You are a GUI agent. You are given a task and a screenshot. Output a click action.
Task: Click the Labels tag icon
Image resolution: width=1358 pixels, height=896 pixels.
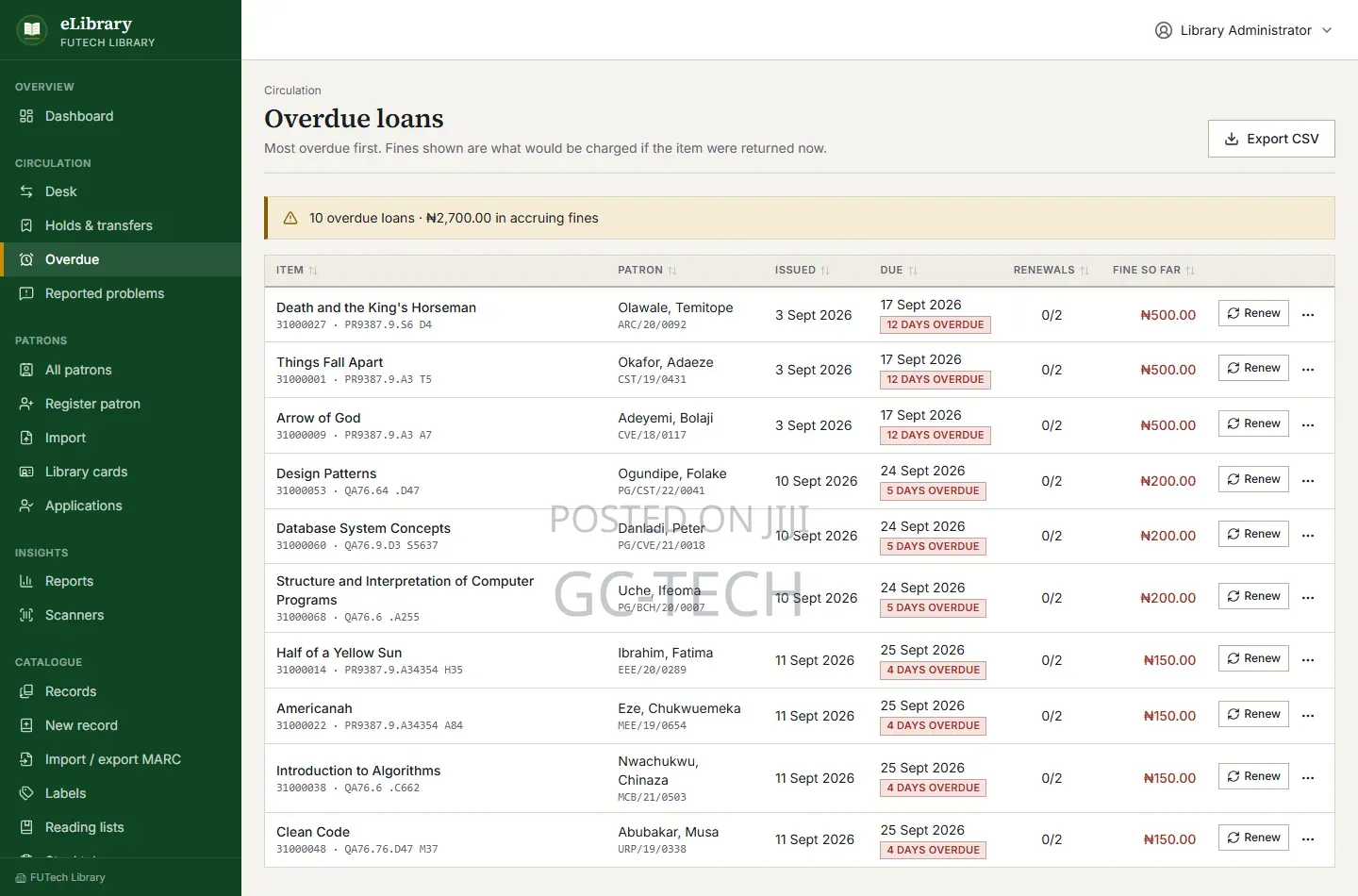click(26, 793)
